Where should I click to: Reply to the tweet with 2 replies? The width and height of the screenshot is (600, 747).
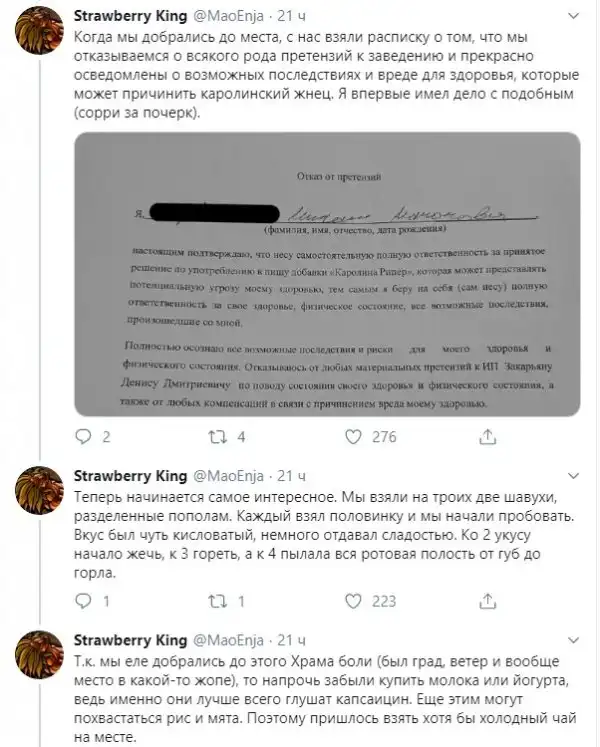pos(82,437)
